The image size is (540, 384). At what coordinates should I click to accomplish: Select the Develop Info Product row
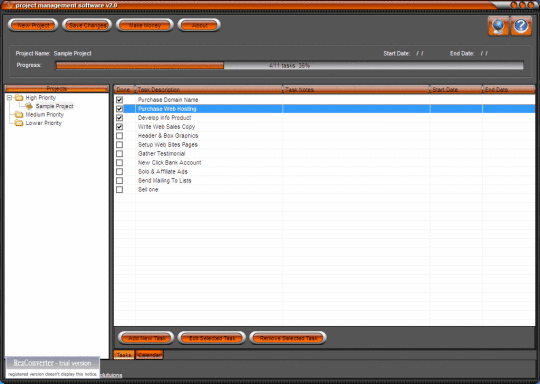point(324,118)
